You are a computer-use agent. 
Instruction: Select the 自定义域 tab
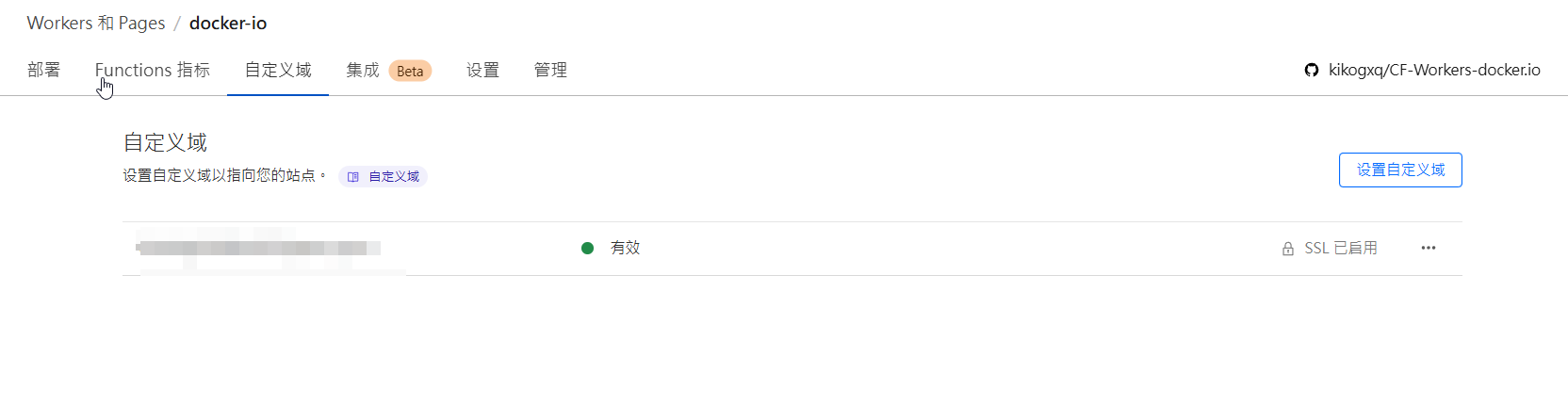coord(278,70)
